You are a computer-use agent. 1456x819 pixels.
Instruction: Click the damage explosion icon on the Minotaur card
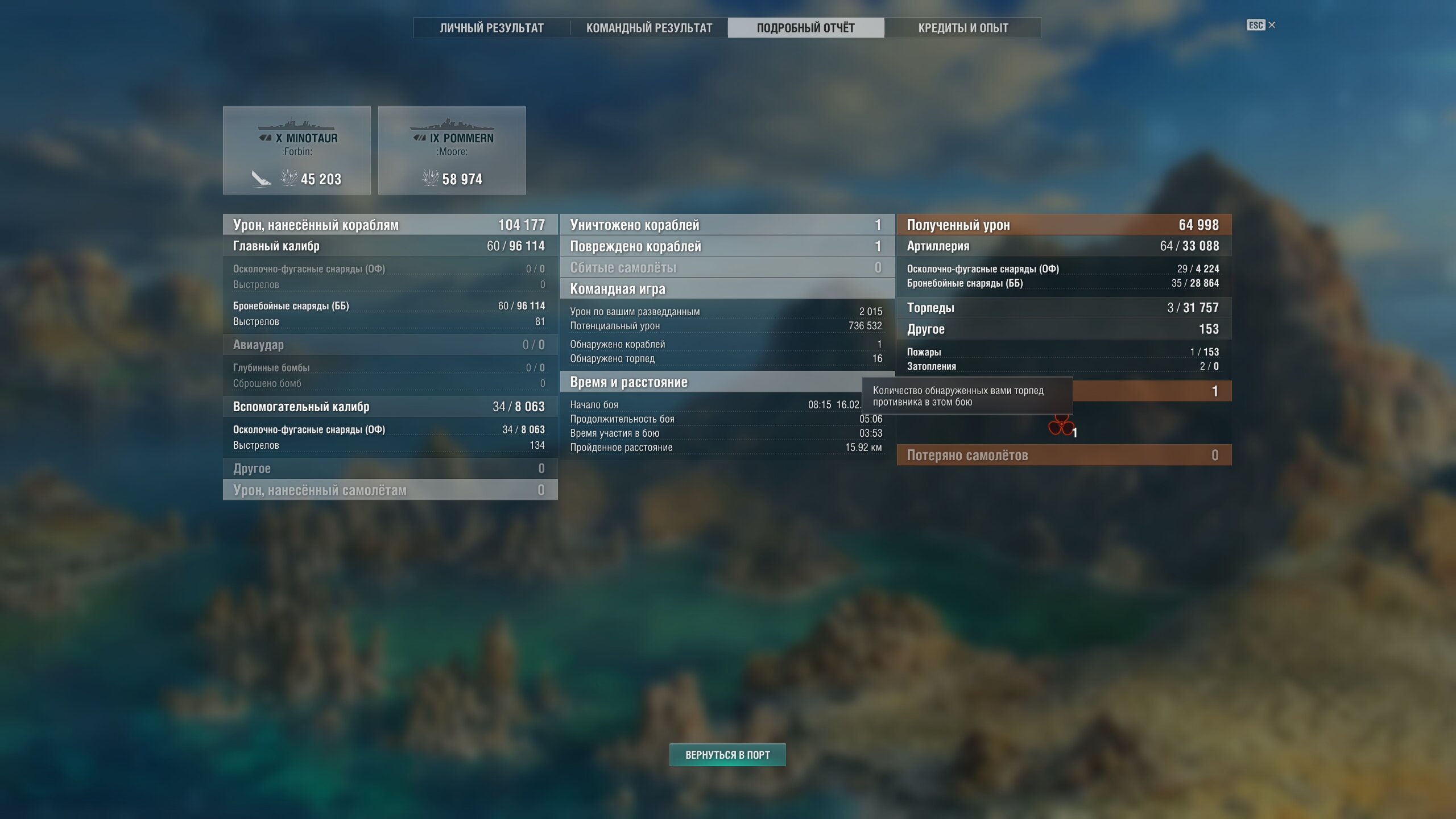click(289, 178)
